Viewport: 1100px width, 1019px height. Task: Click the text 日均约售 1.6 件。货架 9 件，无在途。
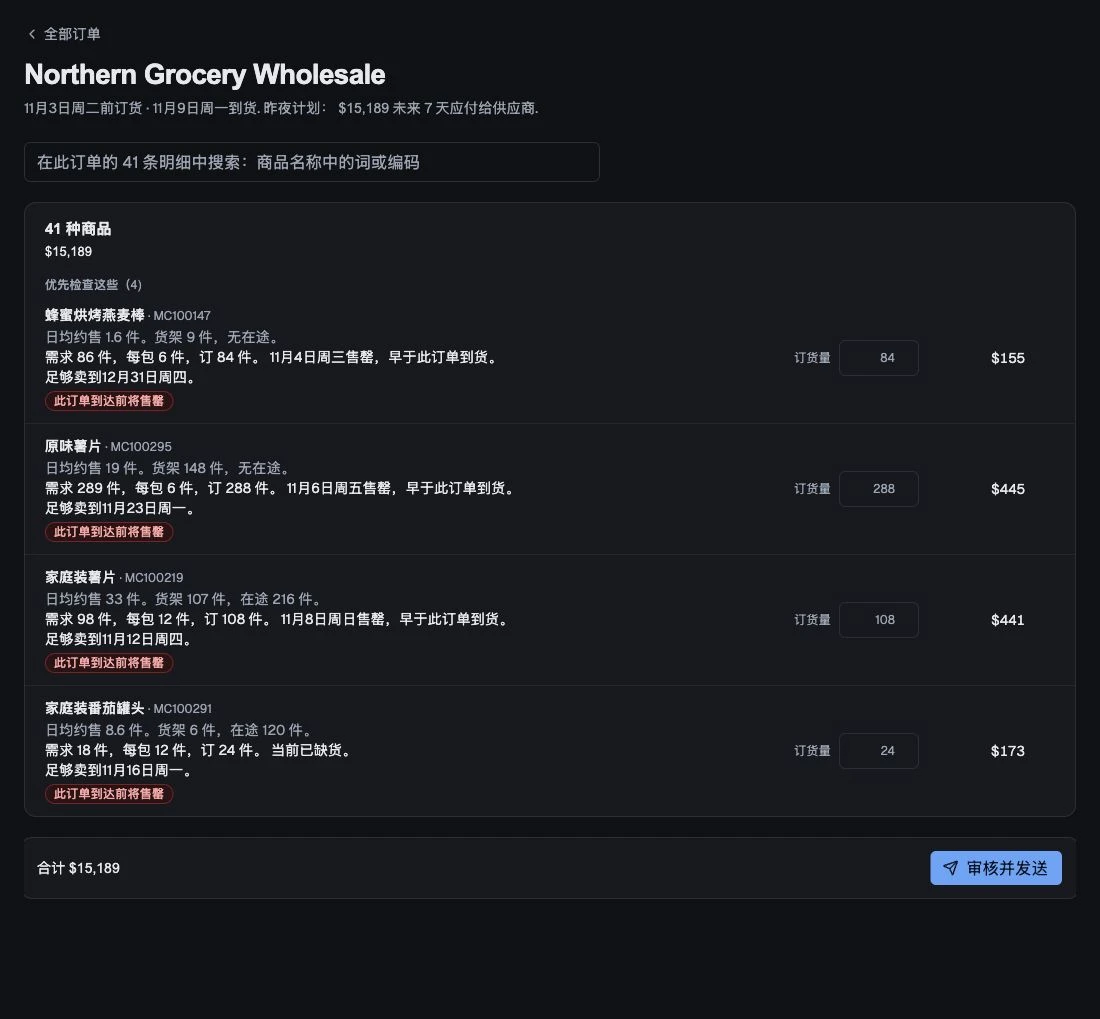pyautogui.click(x=164, y=337)
